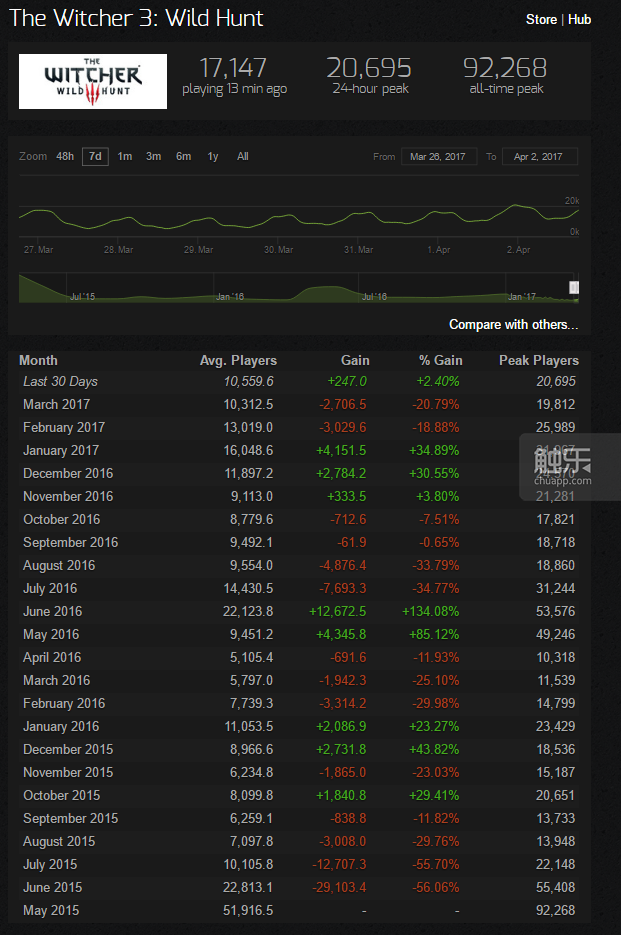Open the Hub link

579,20
